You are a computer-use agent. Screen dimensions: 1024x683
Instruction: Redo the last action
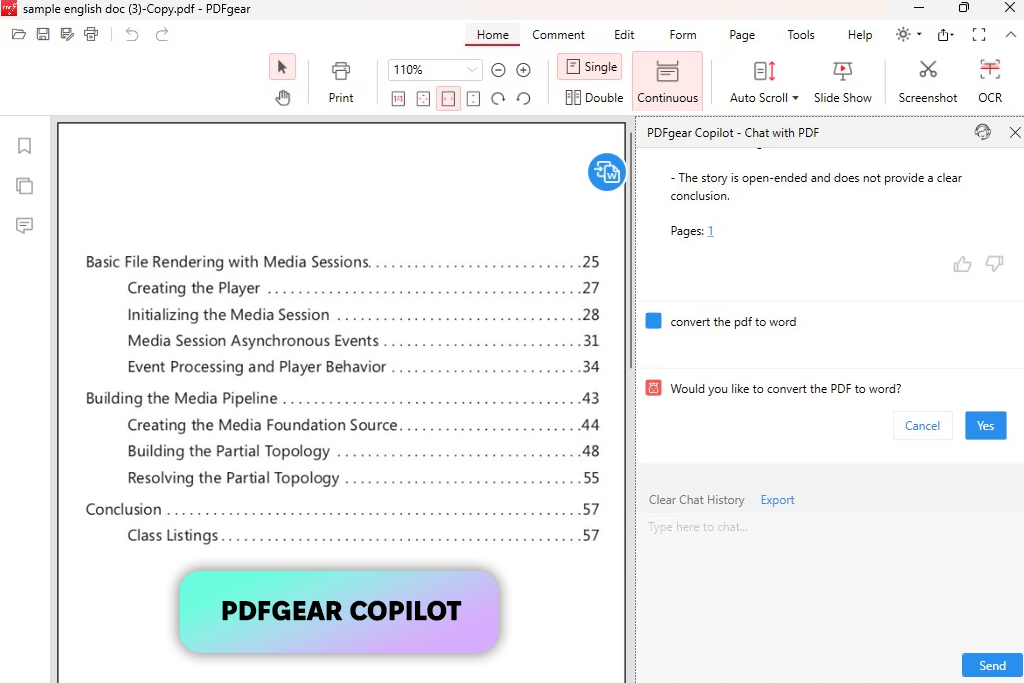click(x=161, y=34)
